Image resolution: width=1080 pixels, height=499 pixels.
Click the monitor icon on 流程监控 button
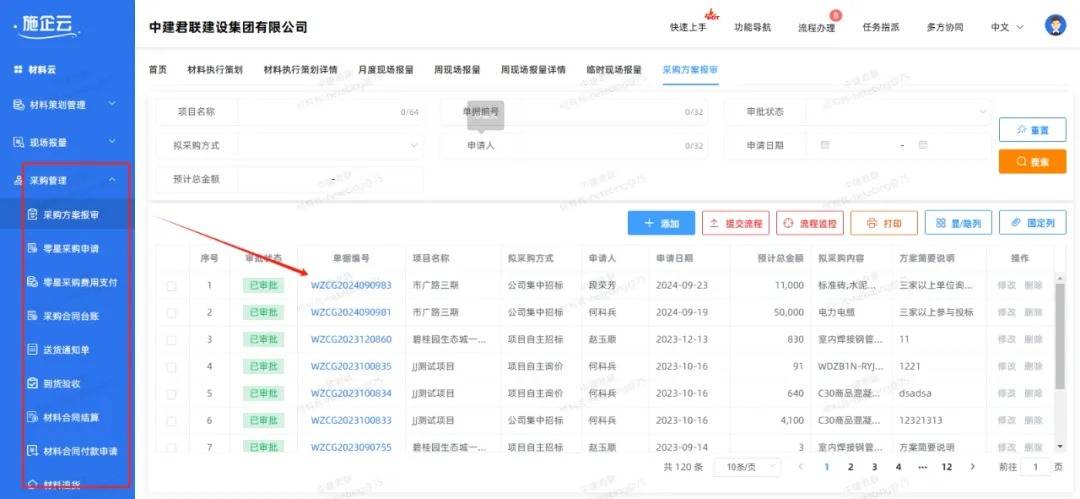(x=789, y=223)
